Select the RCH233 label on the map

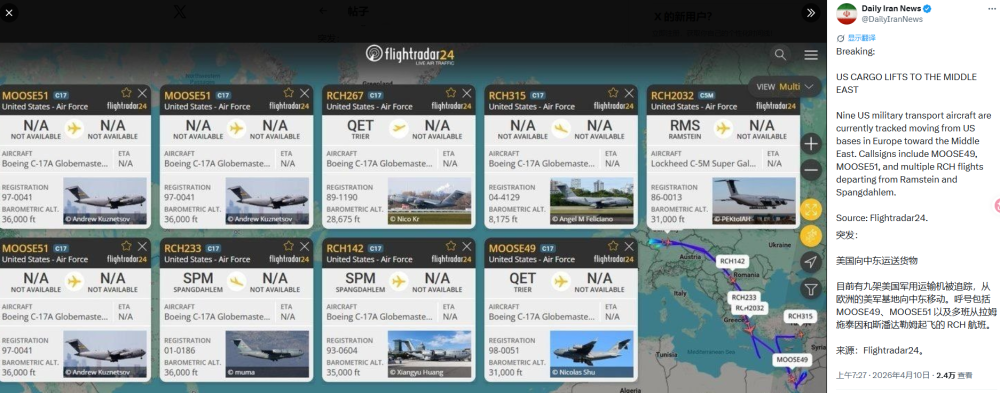tap(744, 297)
